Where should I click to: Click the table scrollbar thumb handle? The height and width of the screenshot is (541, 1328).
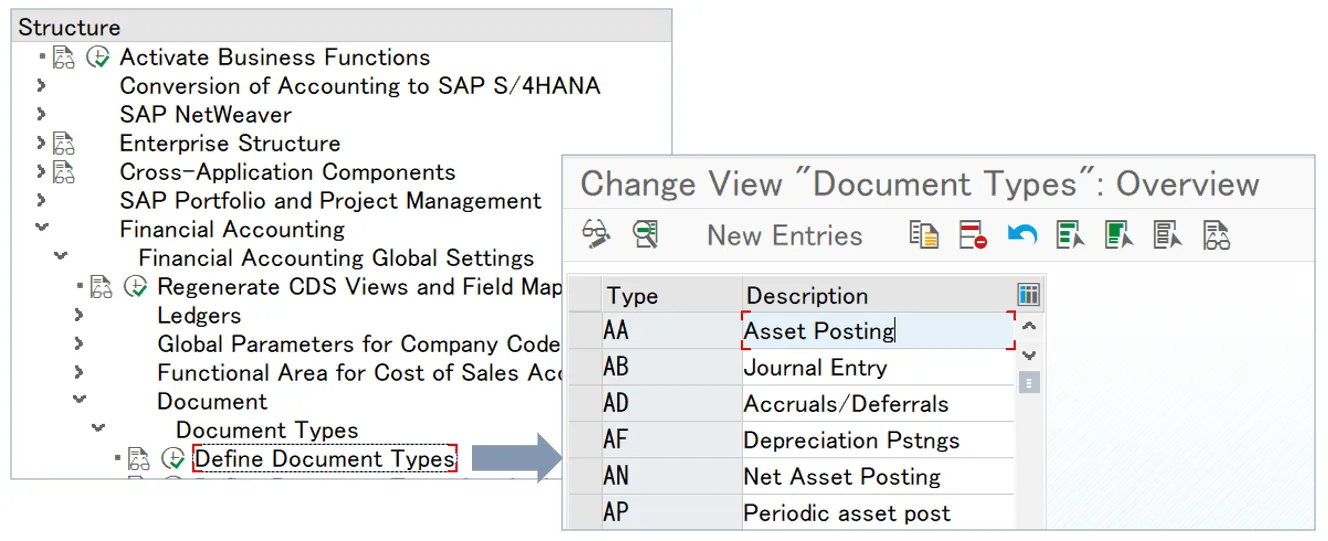coord(1030,382)
